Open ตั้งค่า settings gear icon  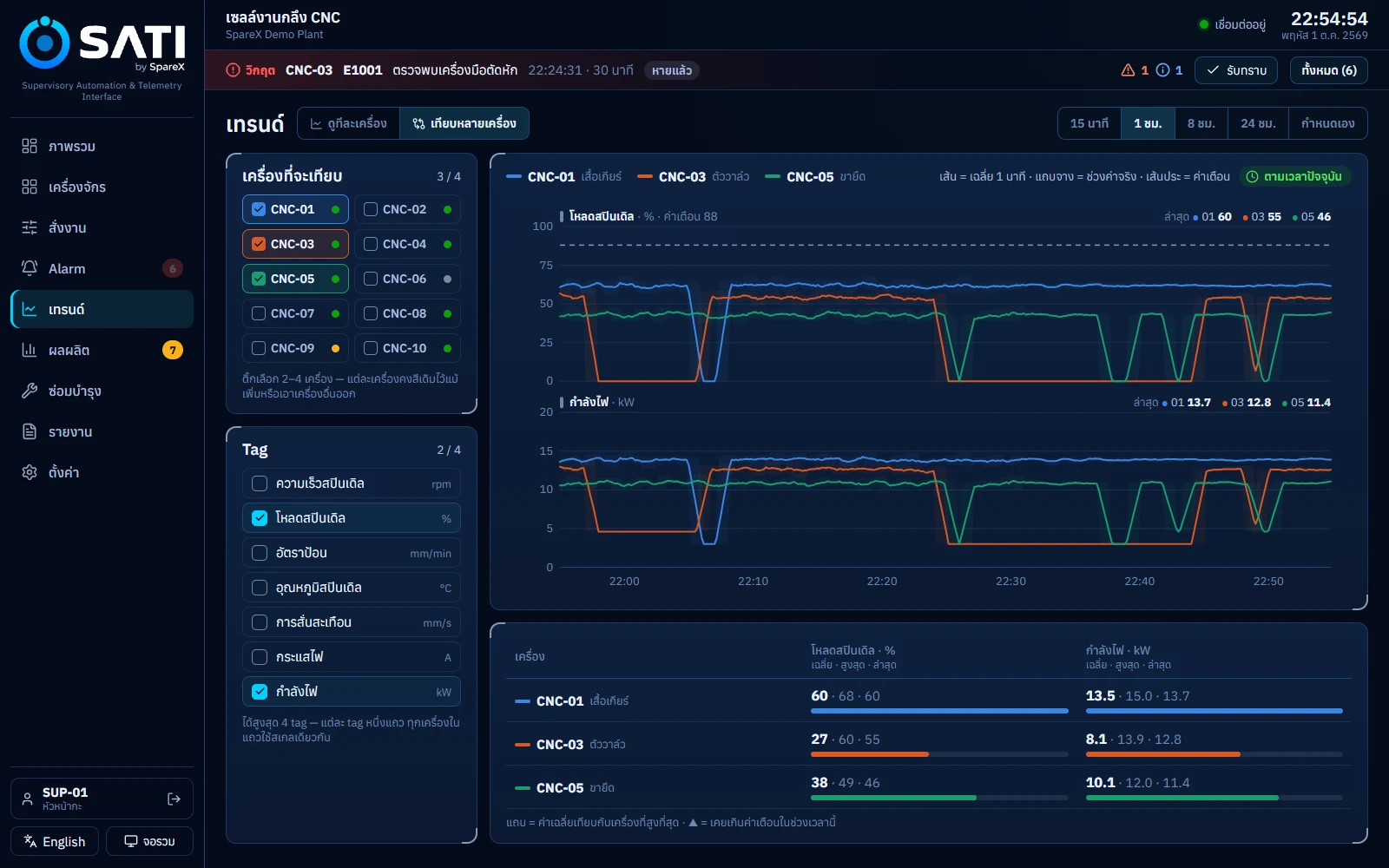(x=30, y=472)
